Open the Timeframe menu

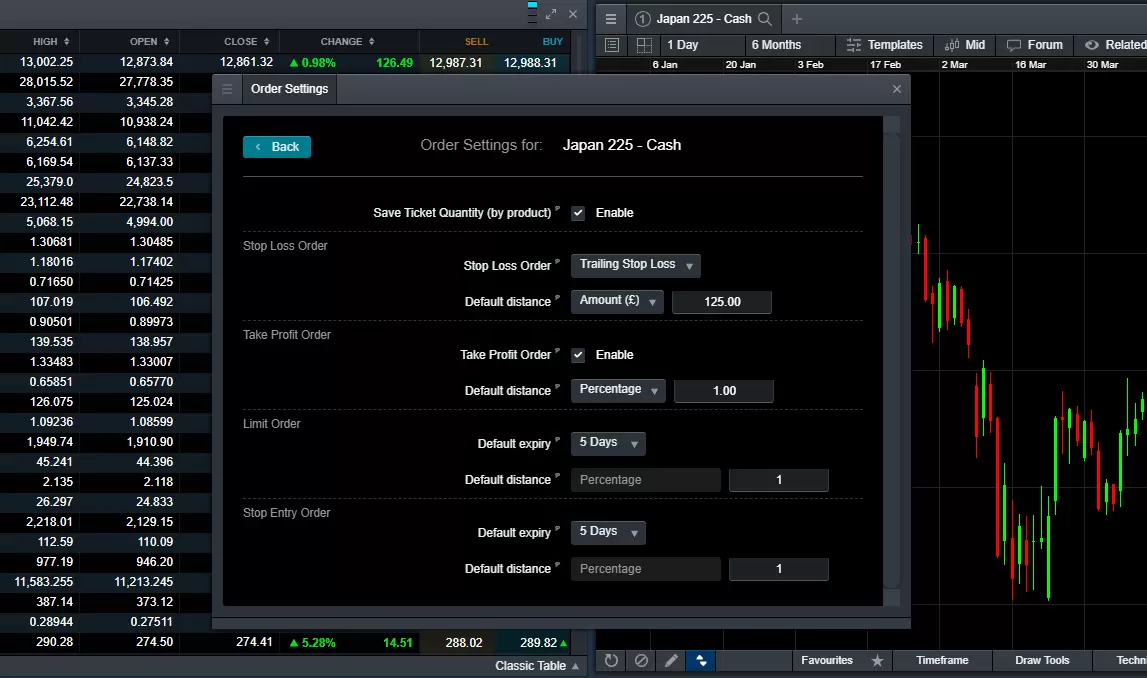click(941, 660)
